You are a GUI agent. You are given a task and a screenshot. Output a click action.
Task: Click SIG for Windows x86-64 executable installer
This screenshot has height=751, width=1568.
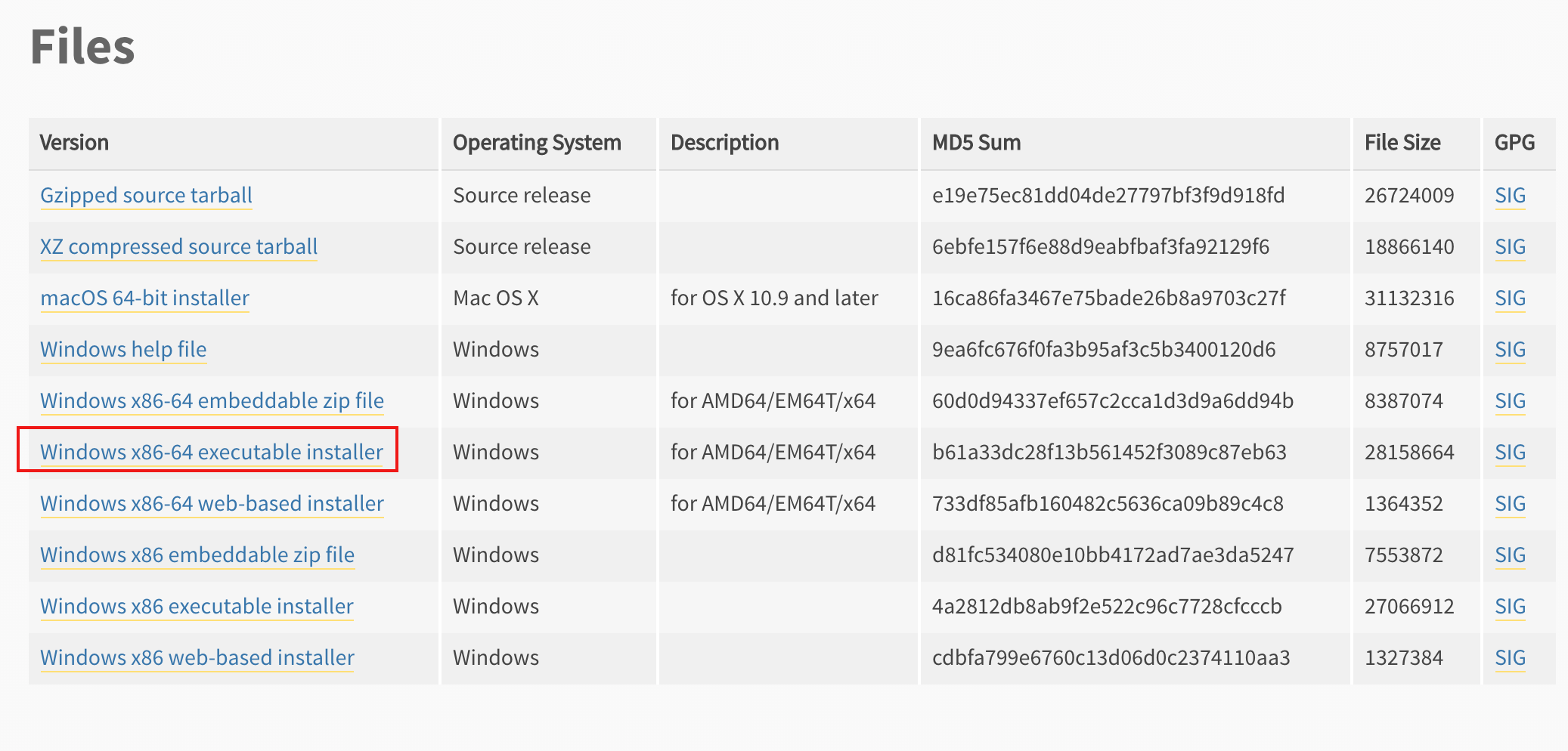pyautogui.click(x=1510, y=453)
